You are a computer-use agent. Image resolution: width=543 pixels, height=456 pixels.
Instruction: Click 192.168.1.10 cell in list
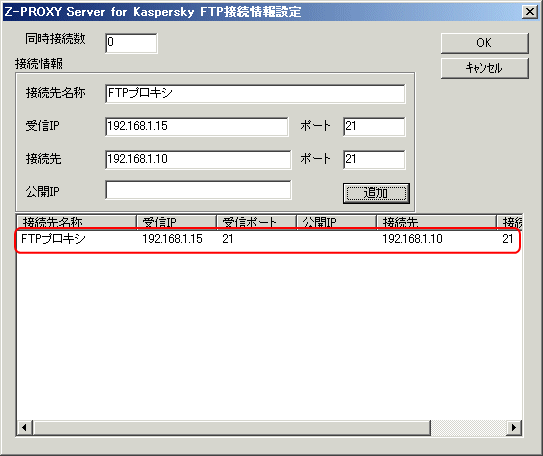coord(412,239)
